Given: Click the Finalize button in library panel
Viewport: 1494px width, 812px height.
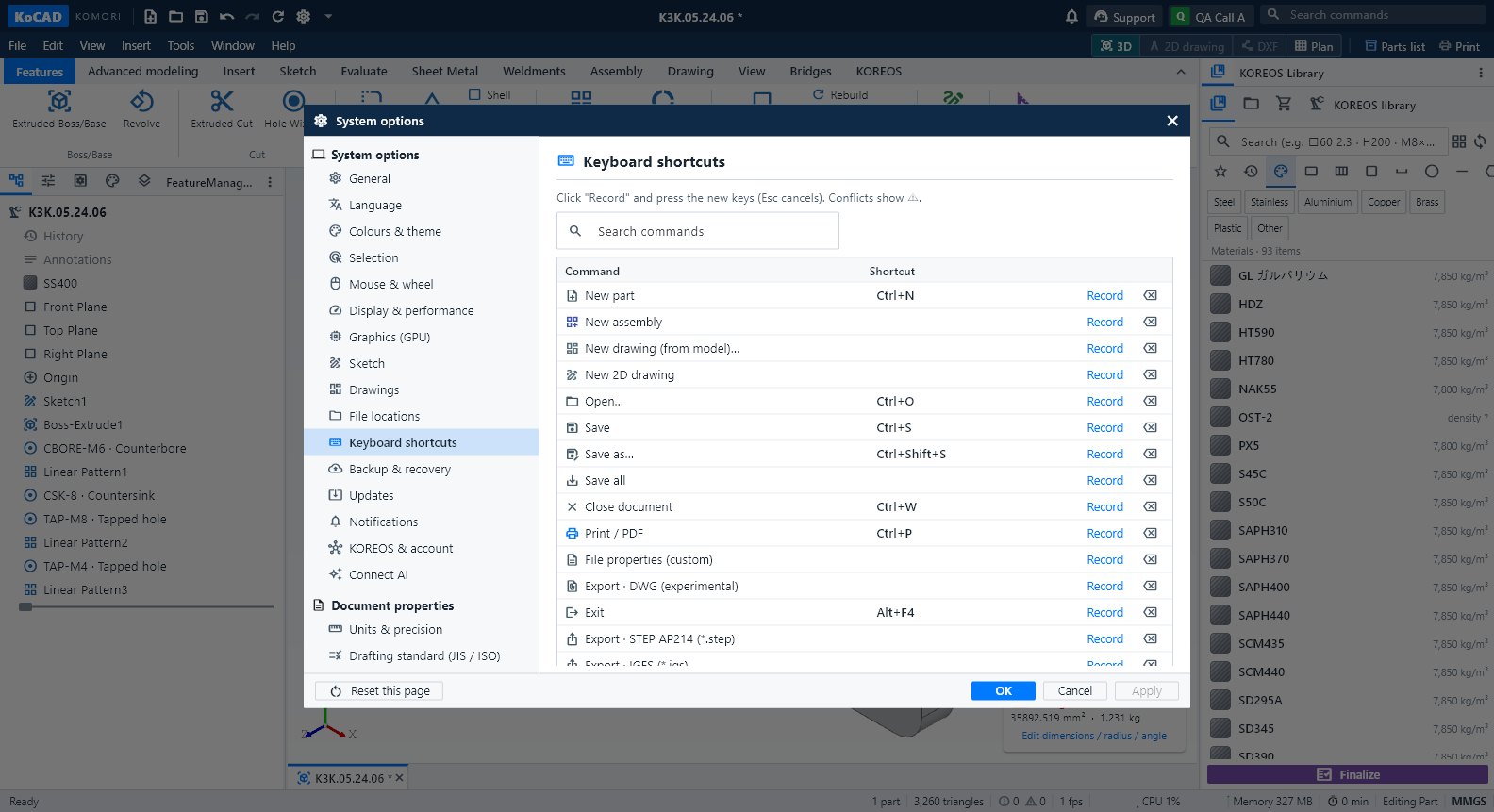Looking at the screenshot, I should point(1348,774).
